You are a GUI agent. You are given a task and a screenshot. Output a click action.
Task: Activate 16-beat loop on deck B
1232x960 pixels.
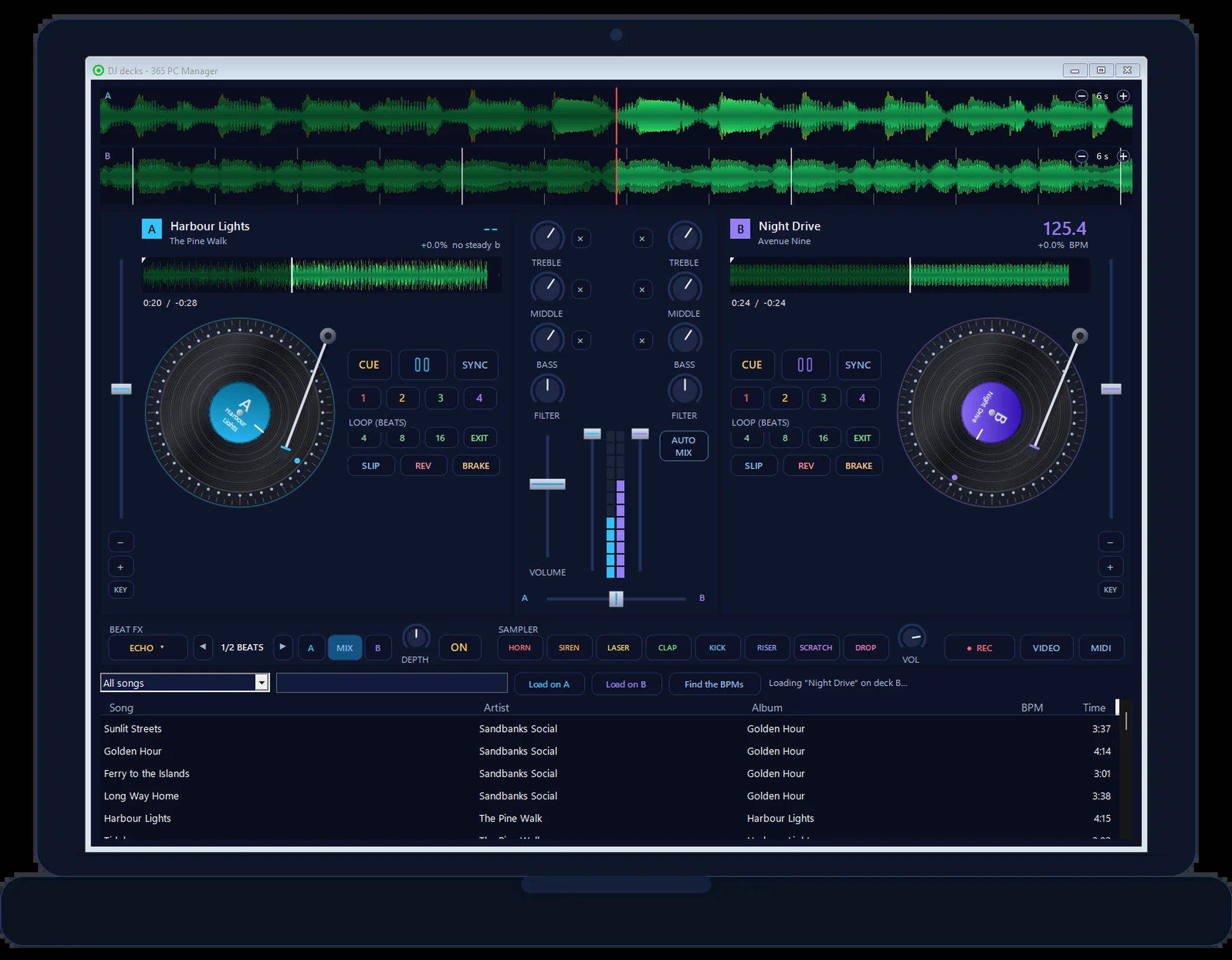tap(823, 438)
